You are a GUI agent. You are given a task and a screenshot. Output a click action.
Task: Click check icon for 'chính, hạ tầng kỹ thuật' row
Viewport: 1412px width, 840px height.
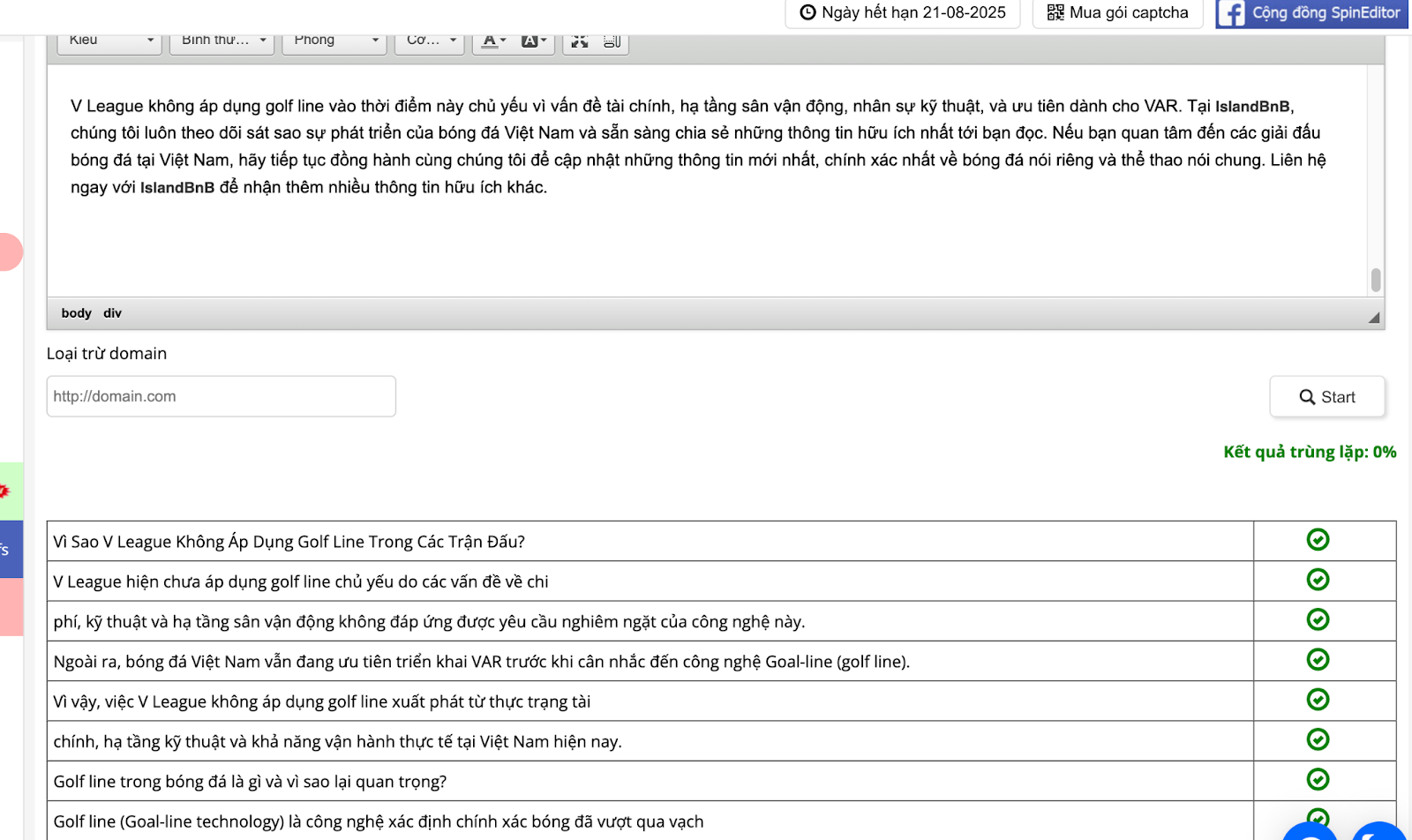1318,739
